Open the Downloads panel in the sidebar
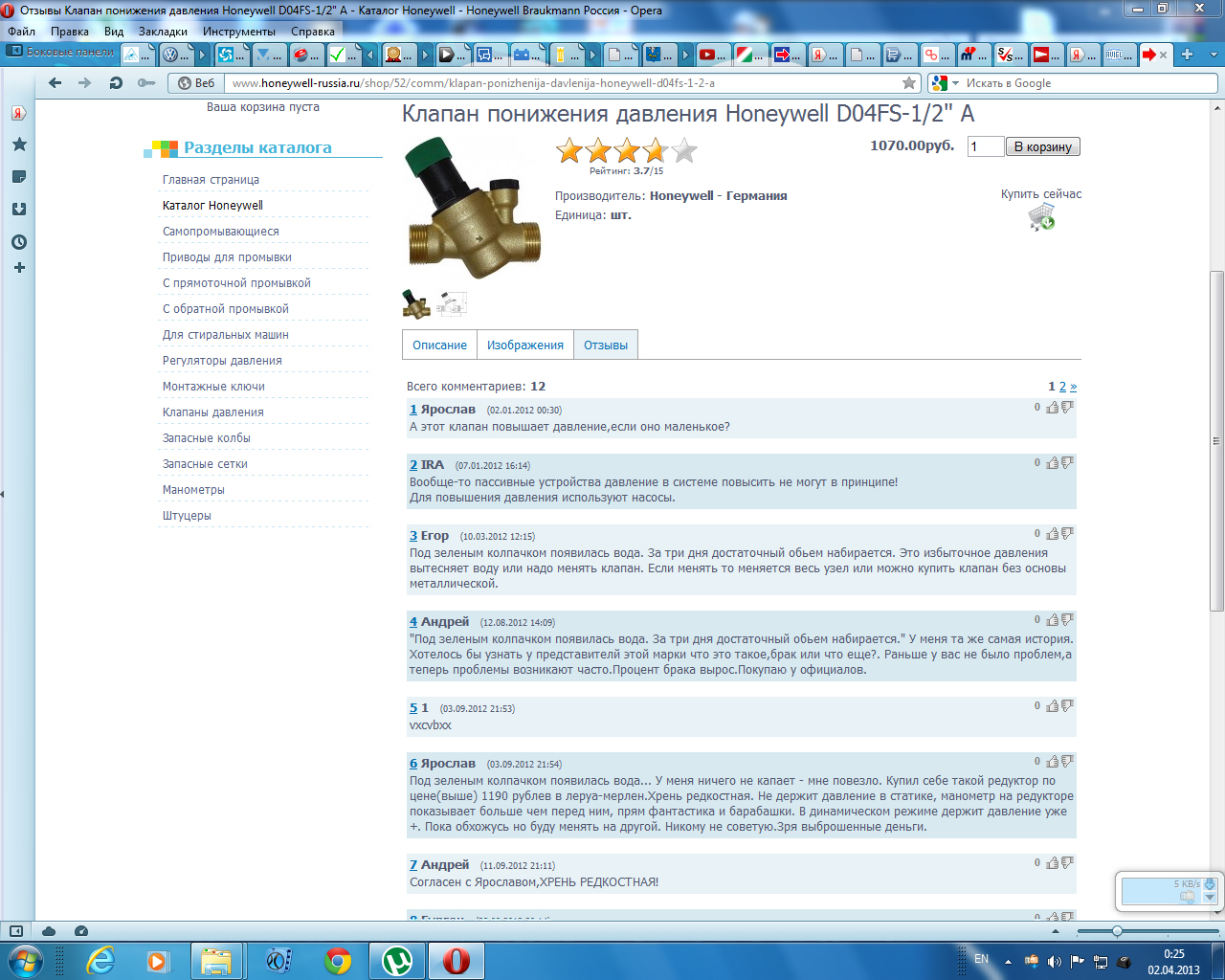Screen dimensions: 1225x980 pyautogui.click(x=18, y=210)
